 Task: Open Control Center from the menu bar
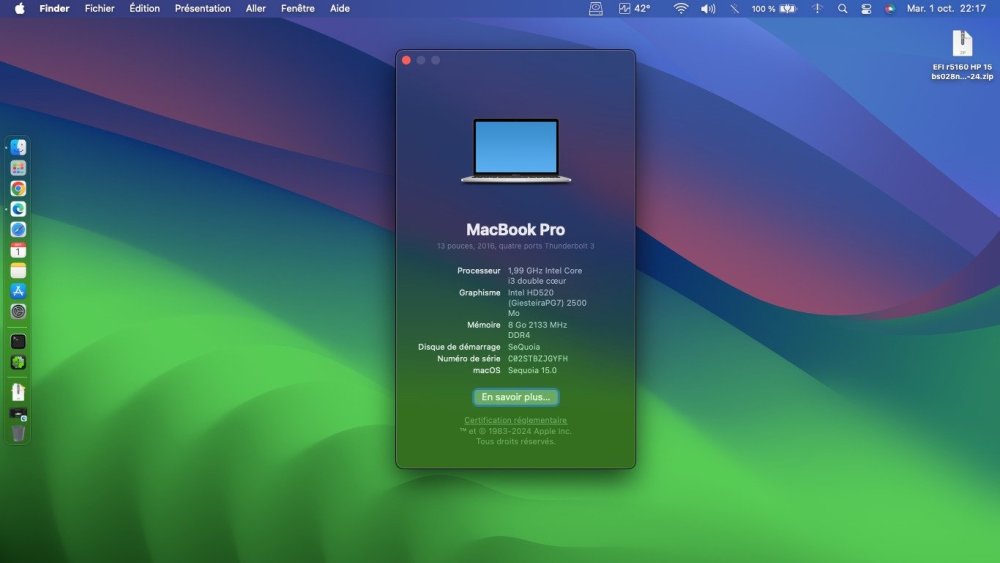[866, 8]
